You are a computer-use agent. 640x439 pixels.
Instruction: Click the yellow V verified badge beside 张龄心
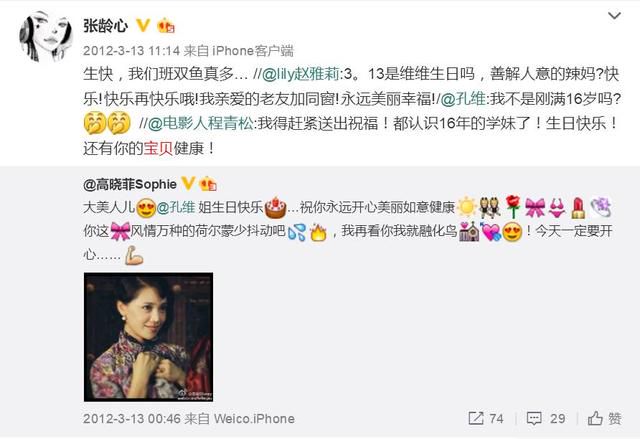click(143, 25)
